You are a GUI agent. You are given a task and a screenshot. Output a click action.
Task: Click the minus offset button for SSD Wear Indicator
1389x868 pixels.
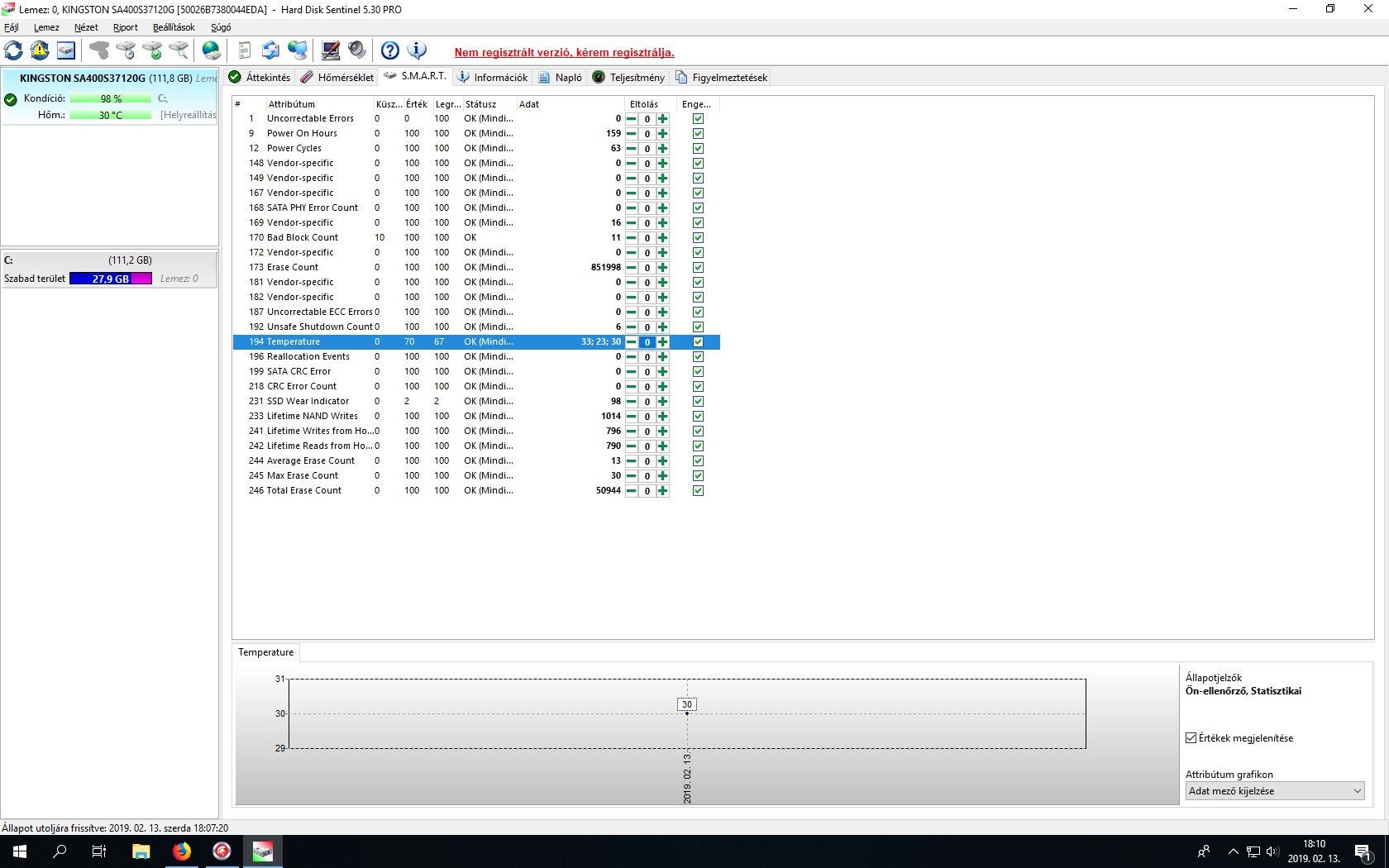click(632, 402)
